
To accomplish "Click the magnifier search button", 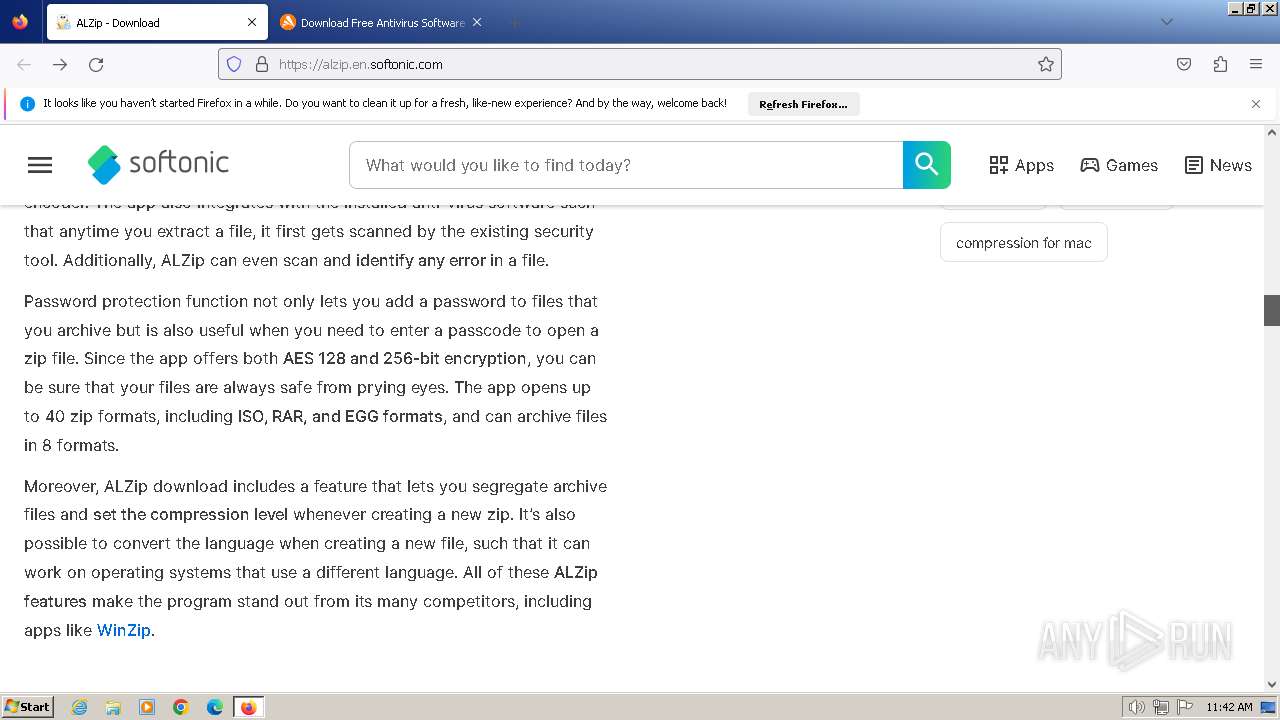I will (x=927, y=165).
